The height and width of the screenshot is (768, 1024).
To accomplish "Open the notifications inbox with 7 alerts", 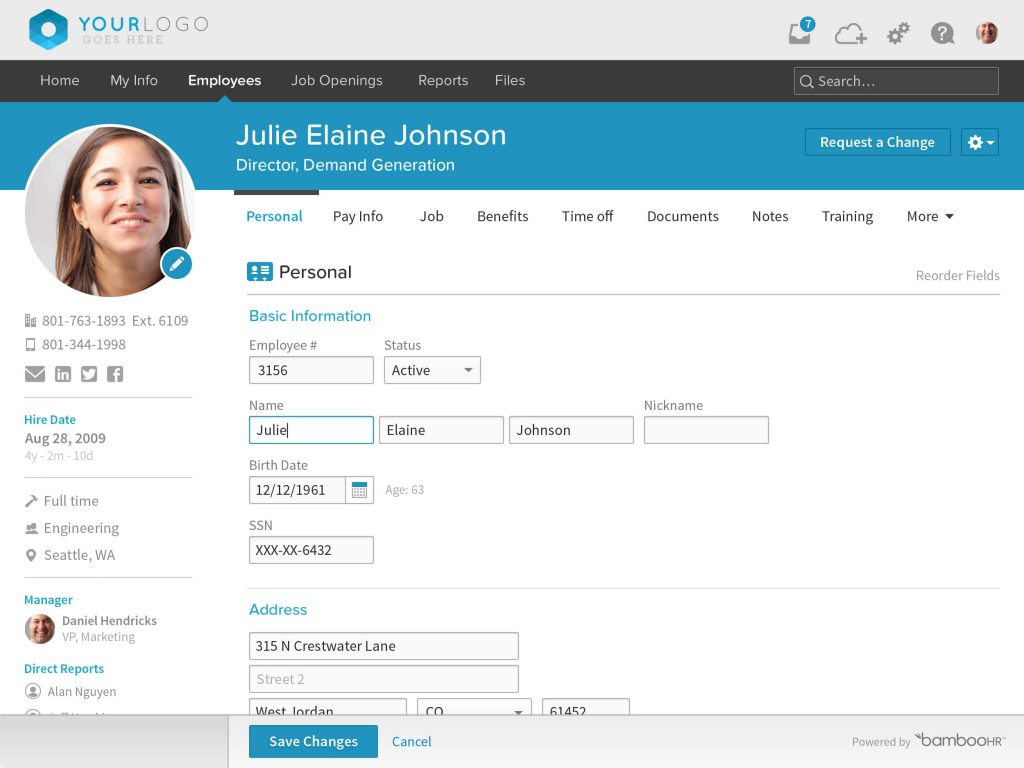I will click(x=797, y=33).
